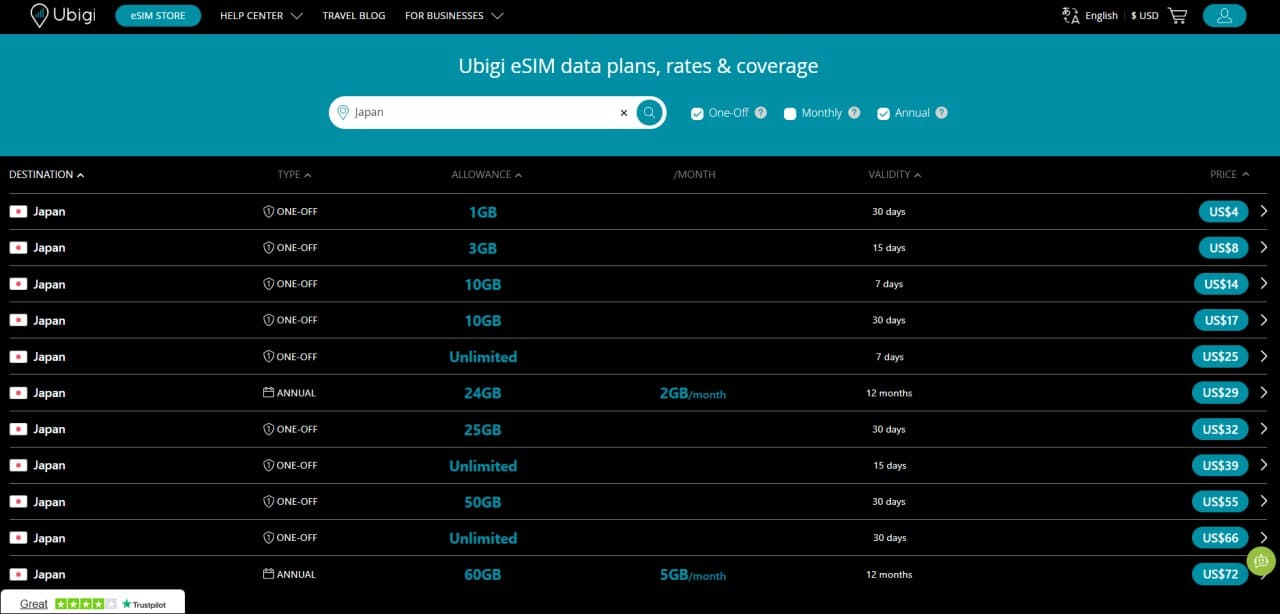Viewport: 1280px width, 614px height.
Task: Click the magnifier search icon button
Action: coord(649,113)
